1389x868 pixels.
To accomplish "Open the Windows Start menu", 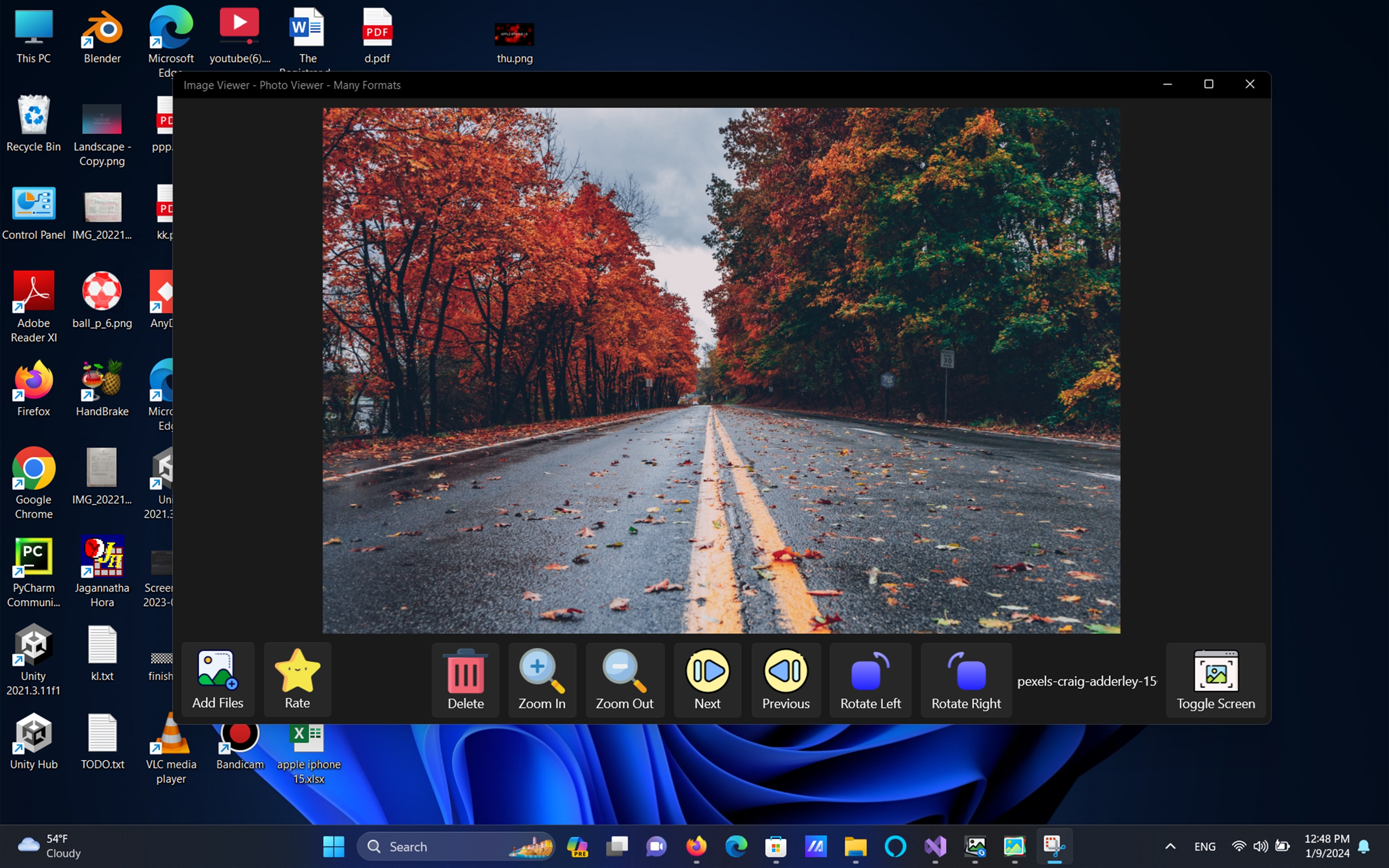I will coord(333,846).
